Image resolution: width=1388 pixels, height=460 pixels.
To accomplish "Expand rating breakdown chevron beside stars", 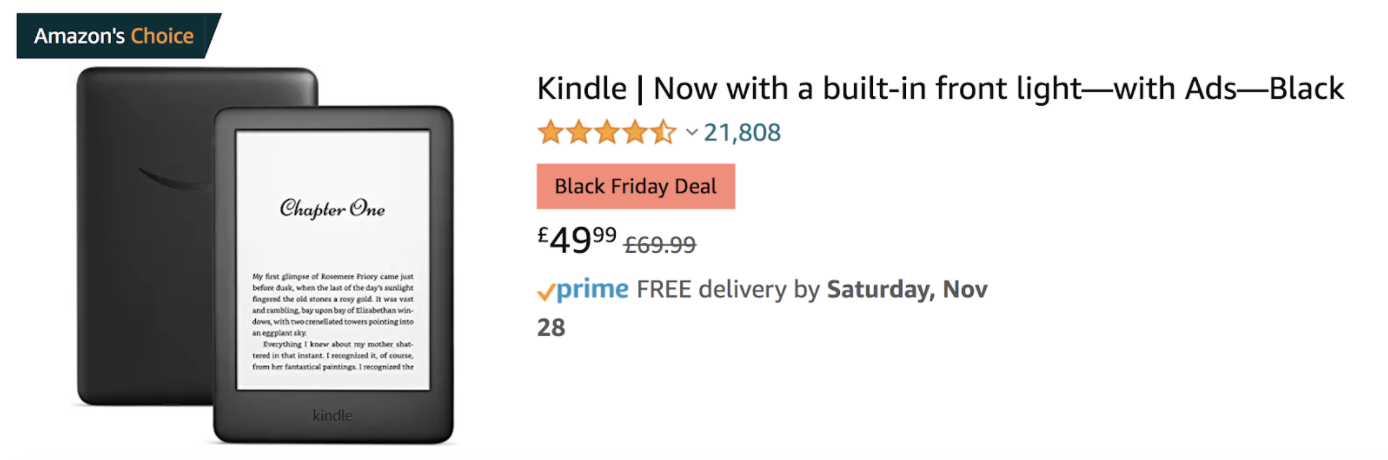I will pyautogui.click(x=691, y=132).
